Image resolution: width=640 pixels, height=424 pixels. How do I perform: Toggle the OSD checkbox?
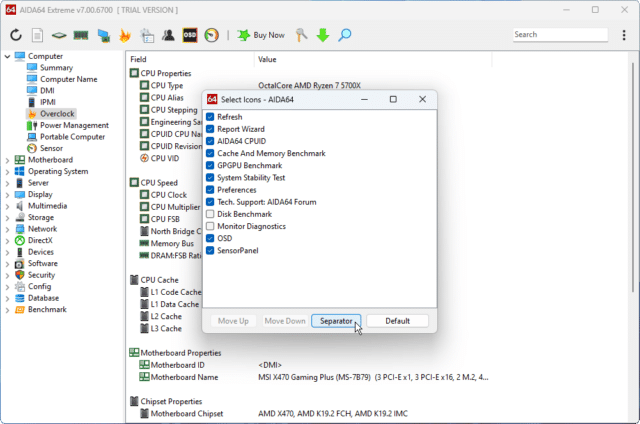click(210, 238)
